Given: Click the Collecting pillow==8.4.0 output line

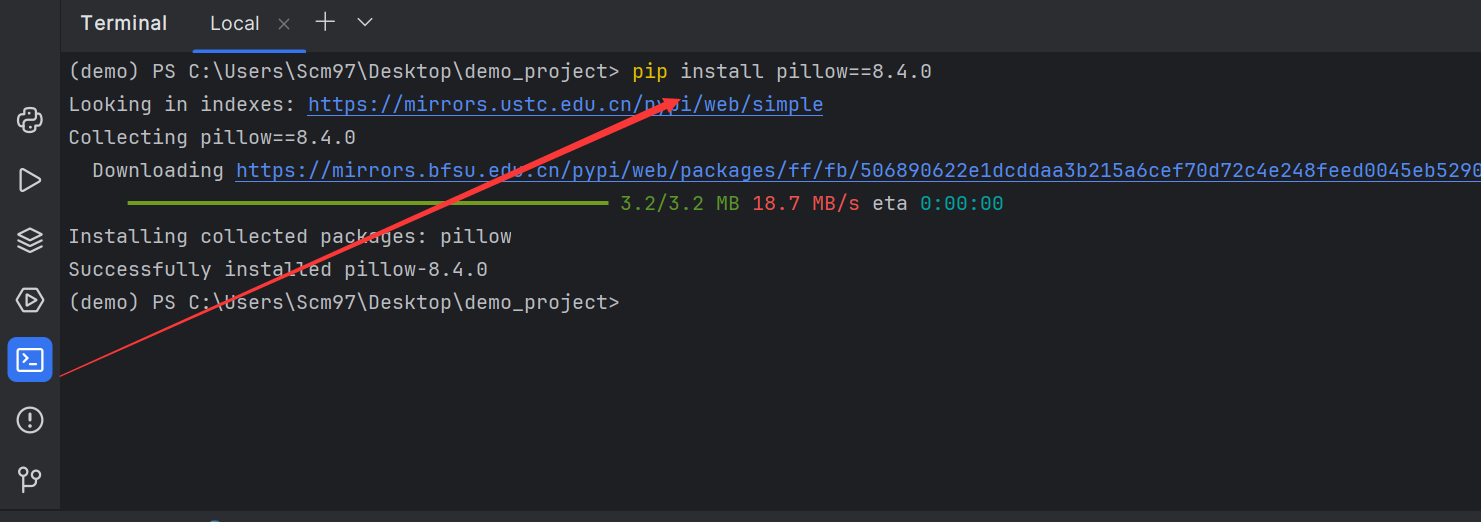Looking at the screenshot, I should click(x=211, y=138).
